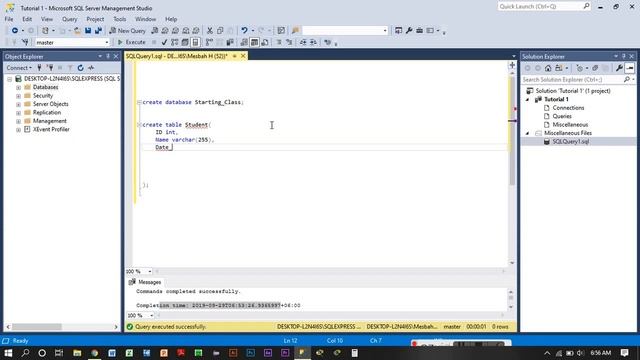Click the taskbar Search icon
The height and width of the screenshot is (360, 640).
25,353
